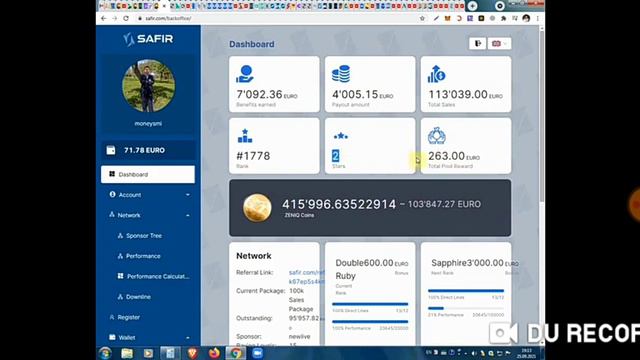Open the Downline page

138,297
